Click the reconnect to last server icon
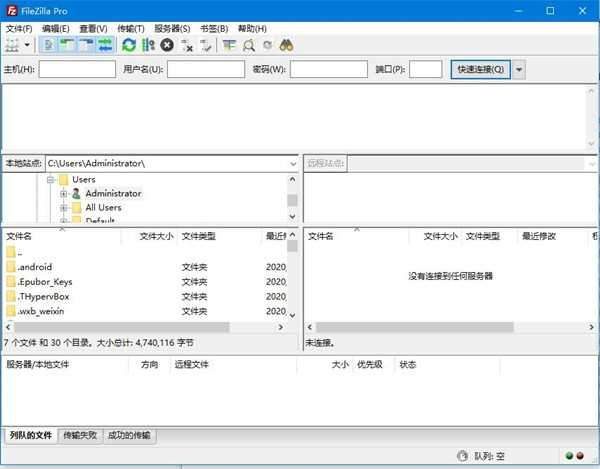This screenshot has height=469, width=600. tap(206, 45)
